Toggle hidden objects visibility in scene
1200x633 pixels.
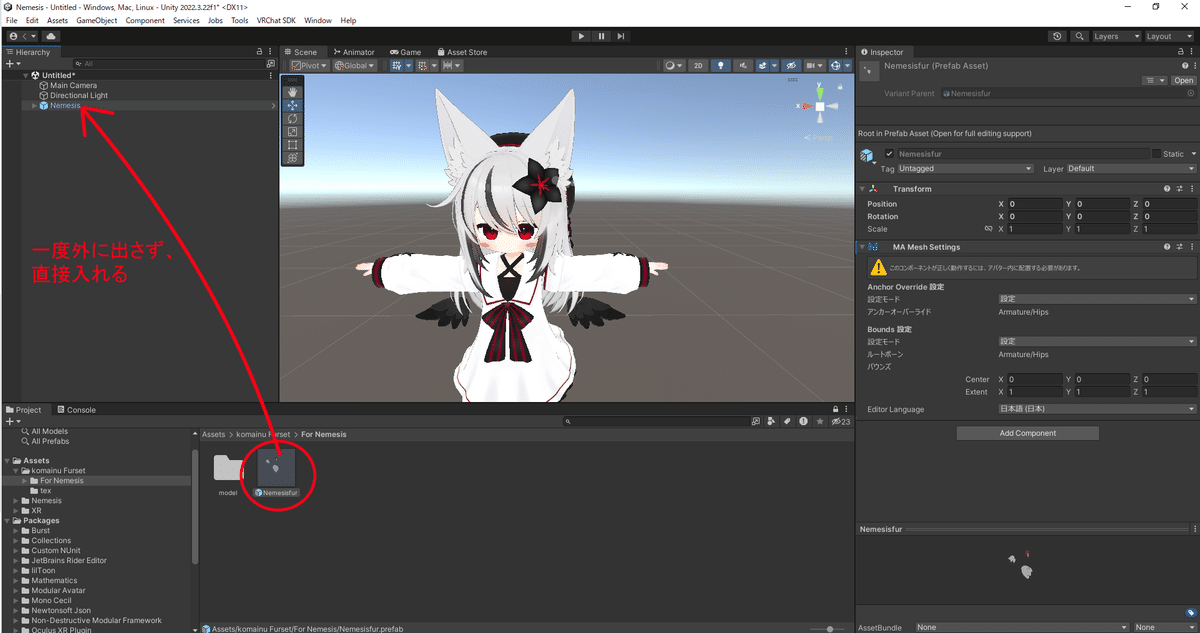coord(790,66)
